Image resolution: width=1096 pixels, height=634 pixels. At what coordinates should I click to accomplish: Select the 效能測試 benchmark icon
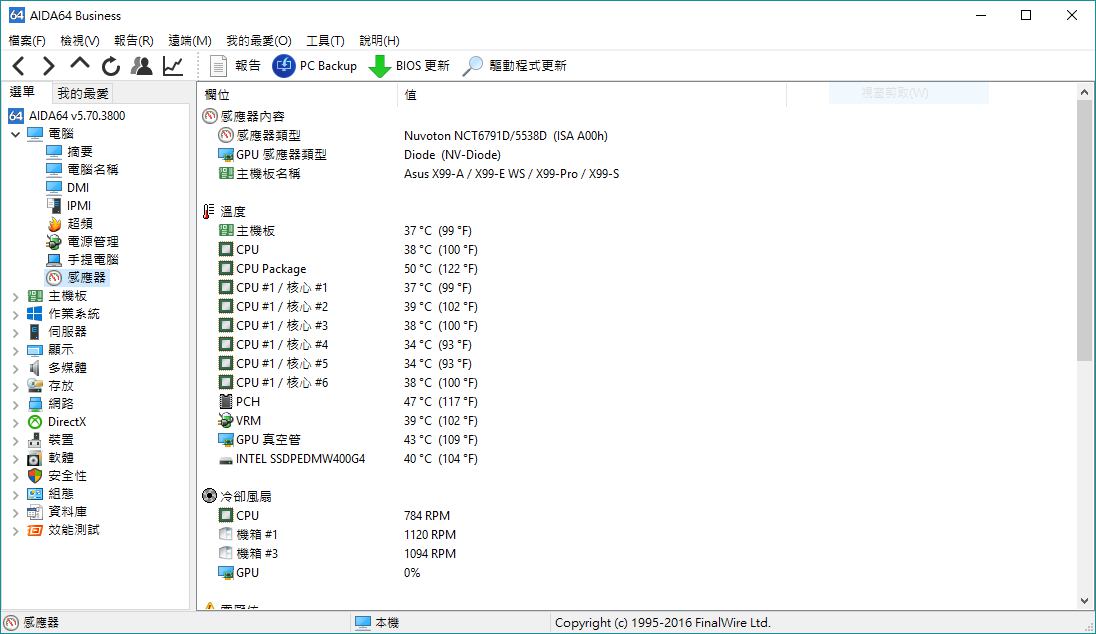tap(34, 530)
